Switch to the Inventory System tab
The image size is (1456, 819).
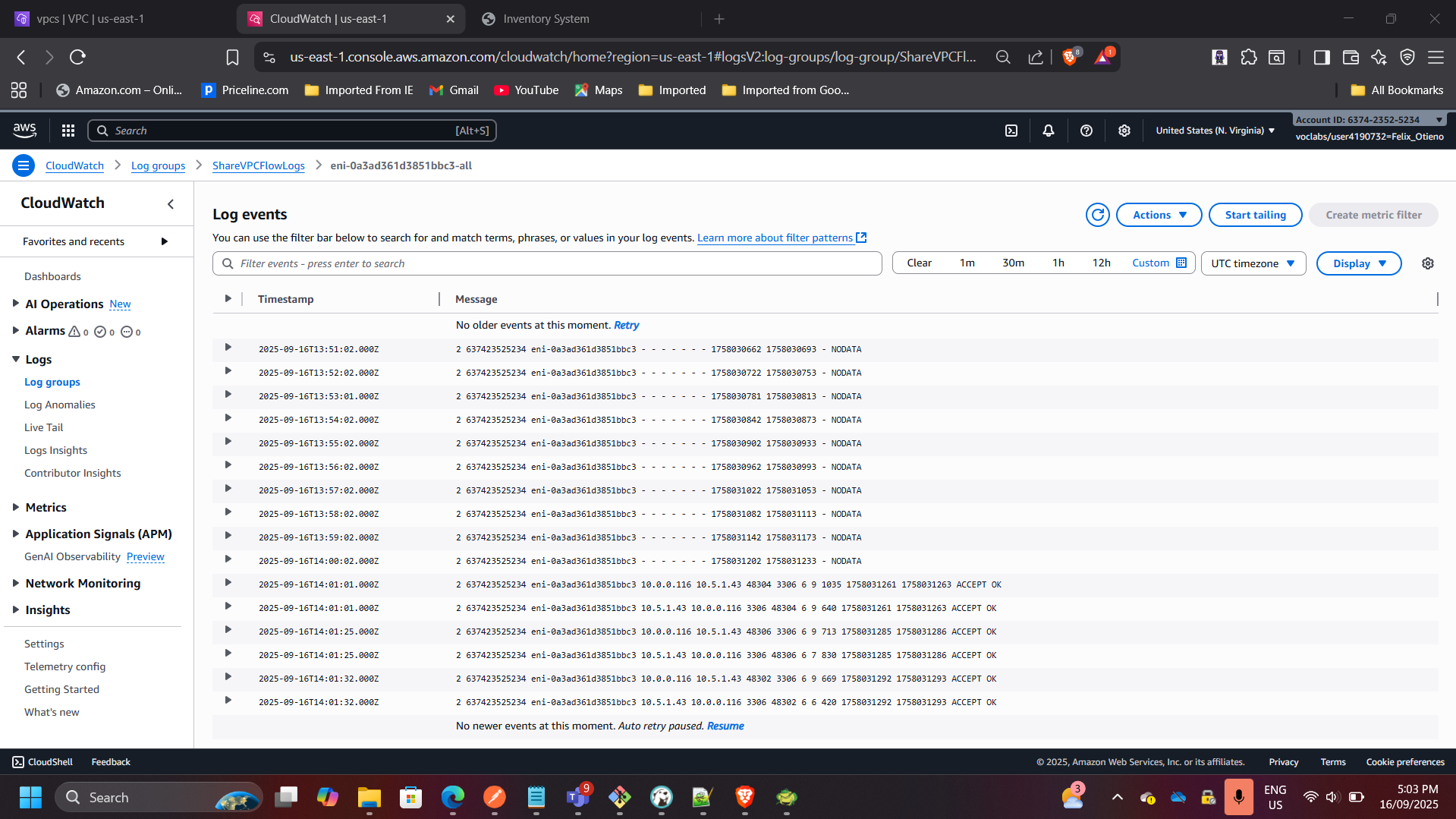[546, 19]
